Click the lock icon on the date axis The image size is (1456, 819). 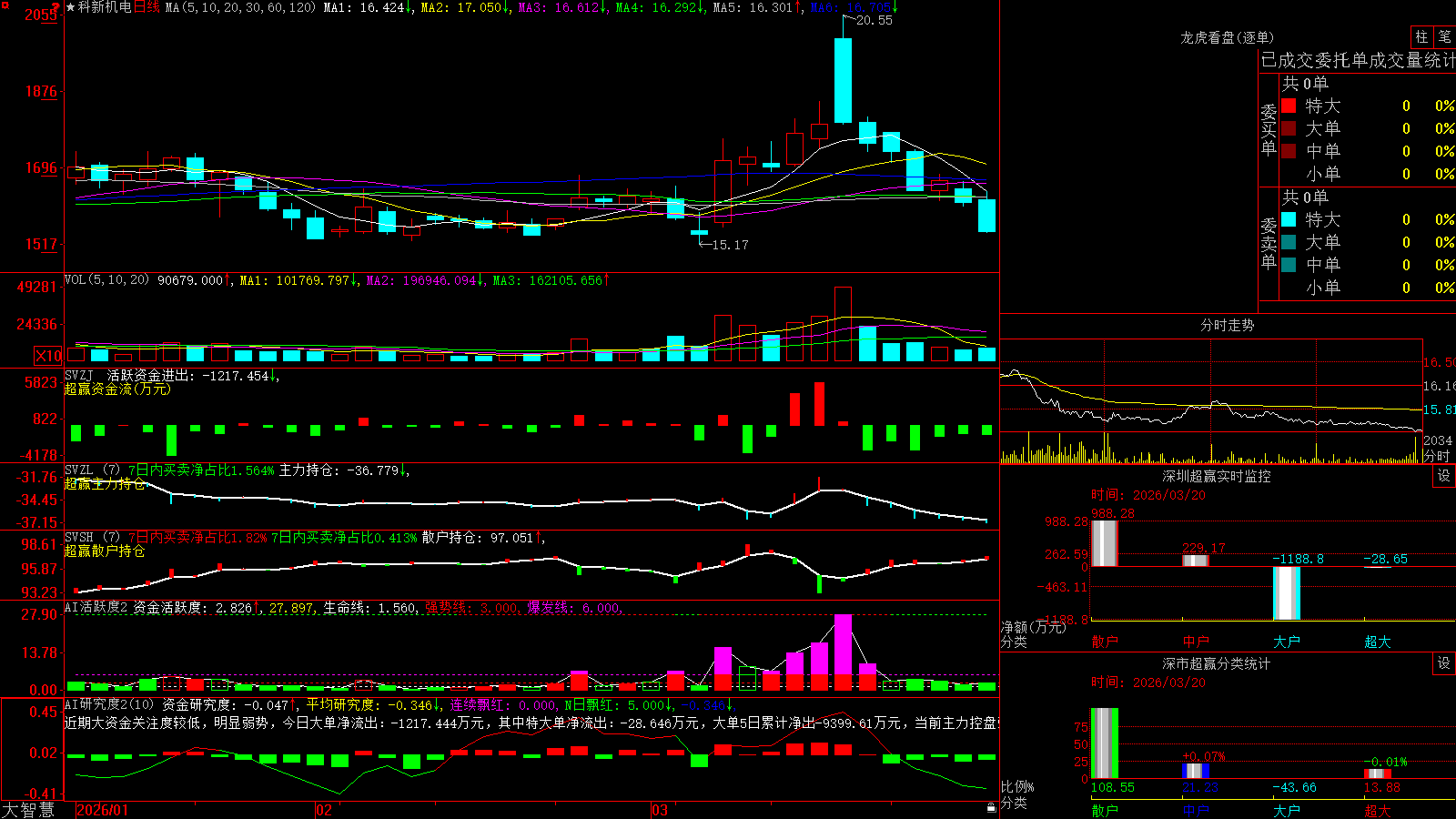click(x=991, y=807)
